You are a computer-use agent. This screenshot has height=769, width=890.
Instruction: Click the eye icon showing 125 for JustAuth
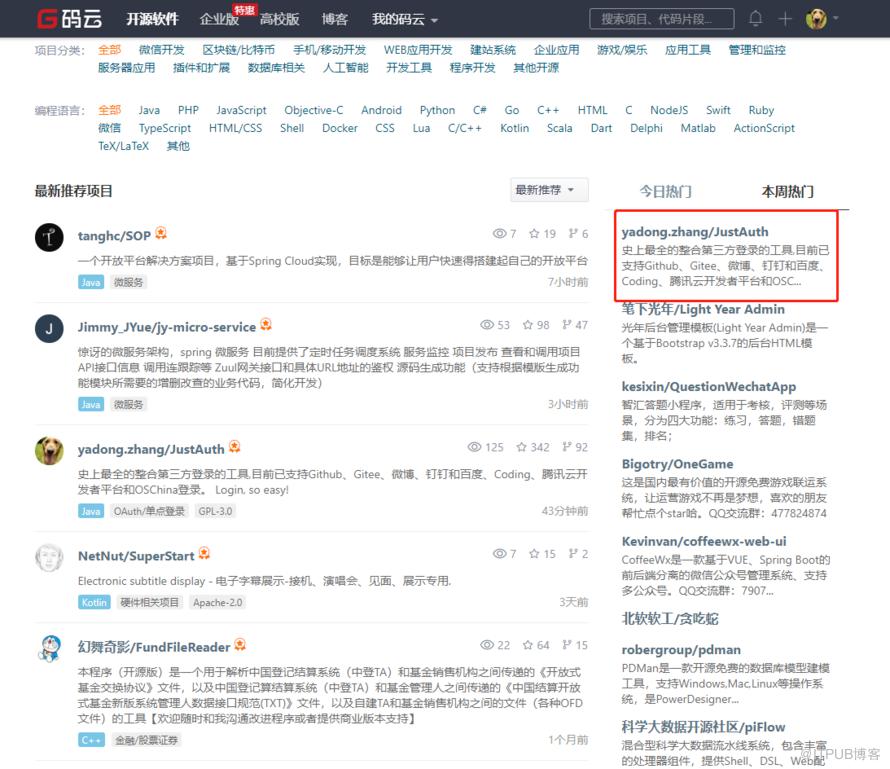pos(475,447)
